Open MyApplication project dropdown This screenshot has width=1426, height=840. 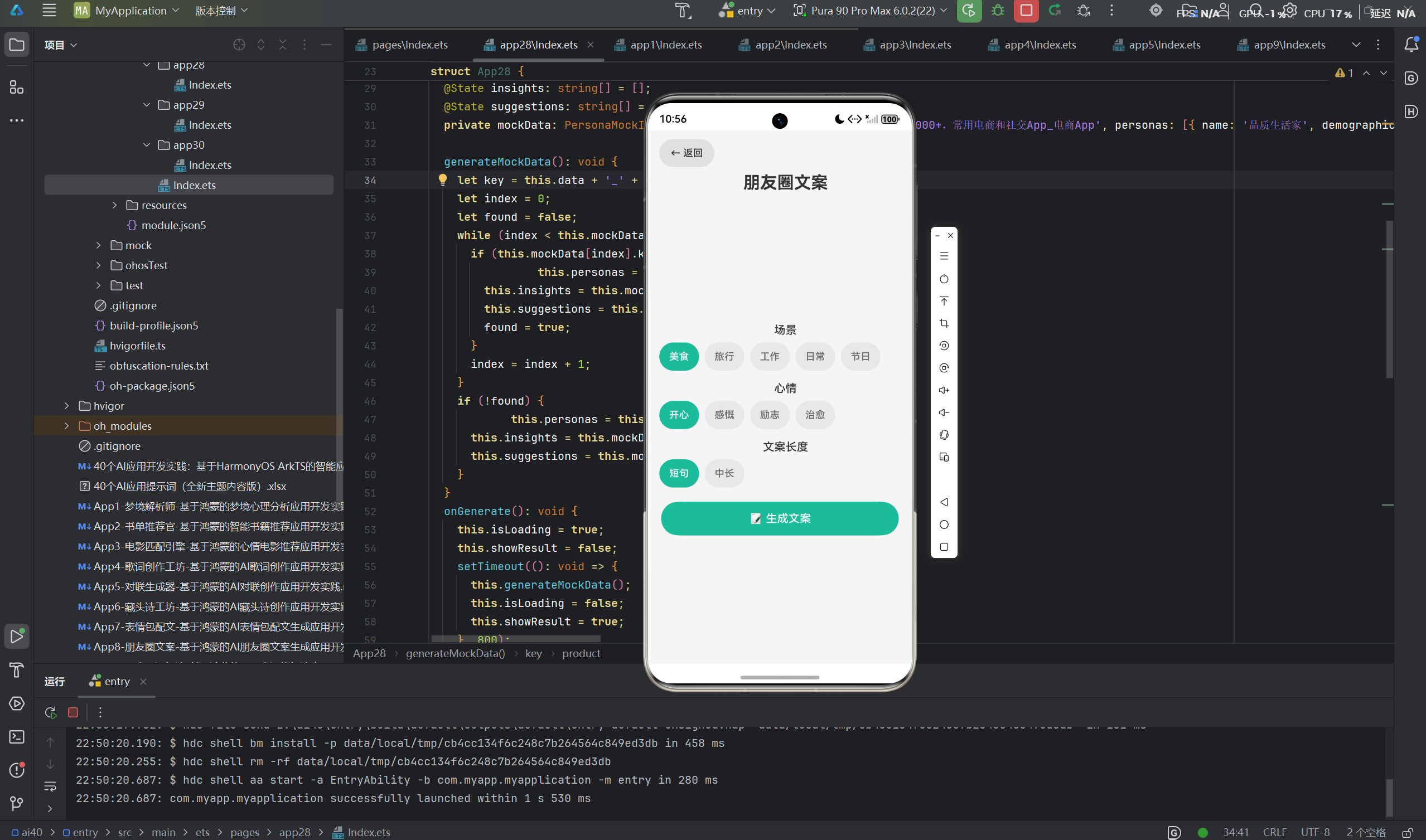127,10
